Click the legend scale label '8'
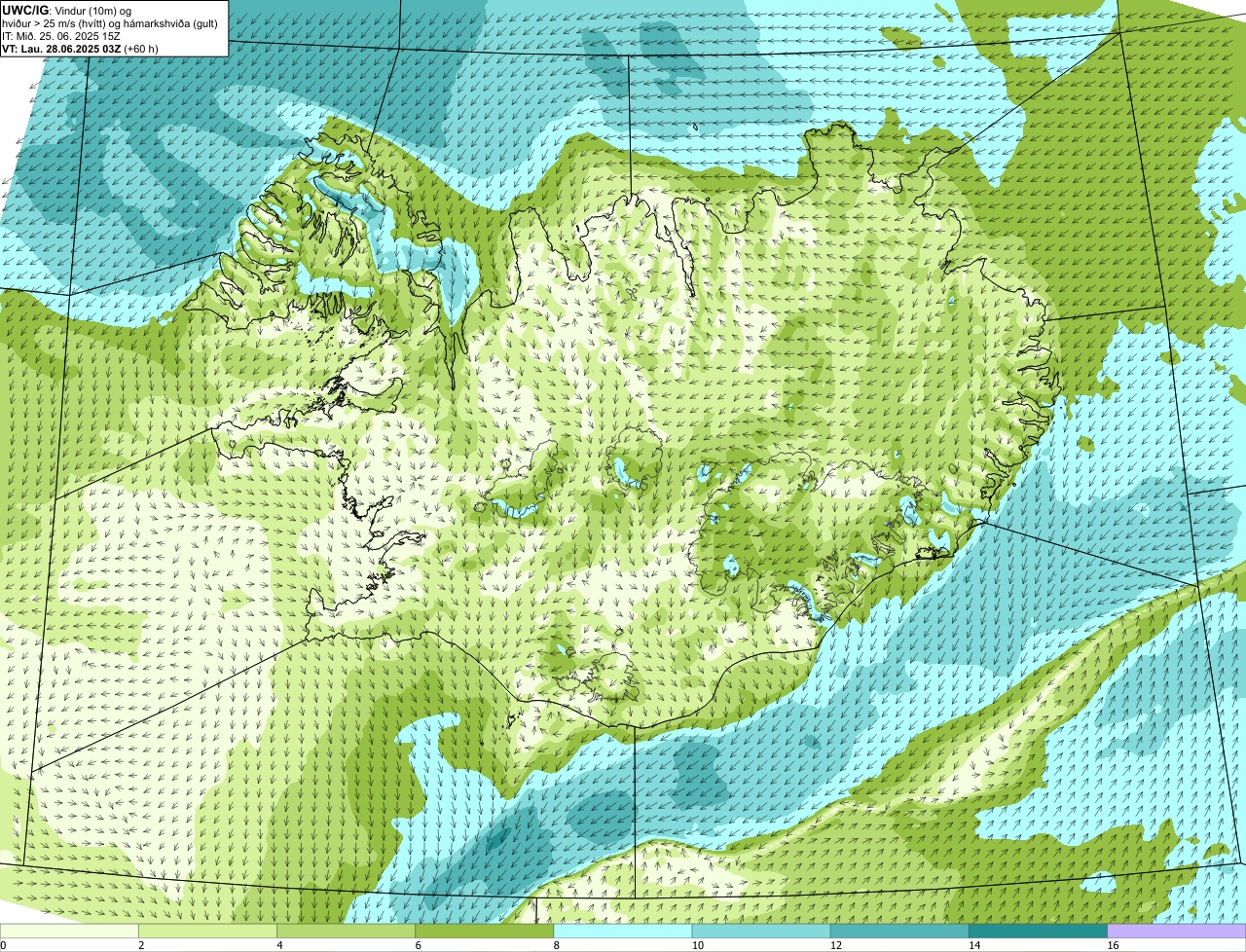1246x952 pixels. click(x=556, y=945)
